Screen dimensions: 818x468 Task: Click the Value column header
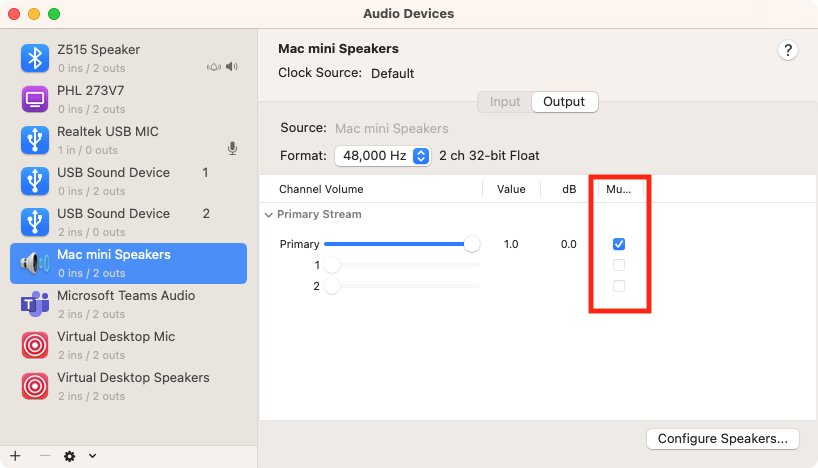coord(511,189)
